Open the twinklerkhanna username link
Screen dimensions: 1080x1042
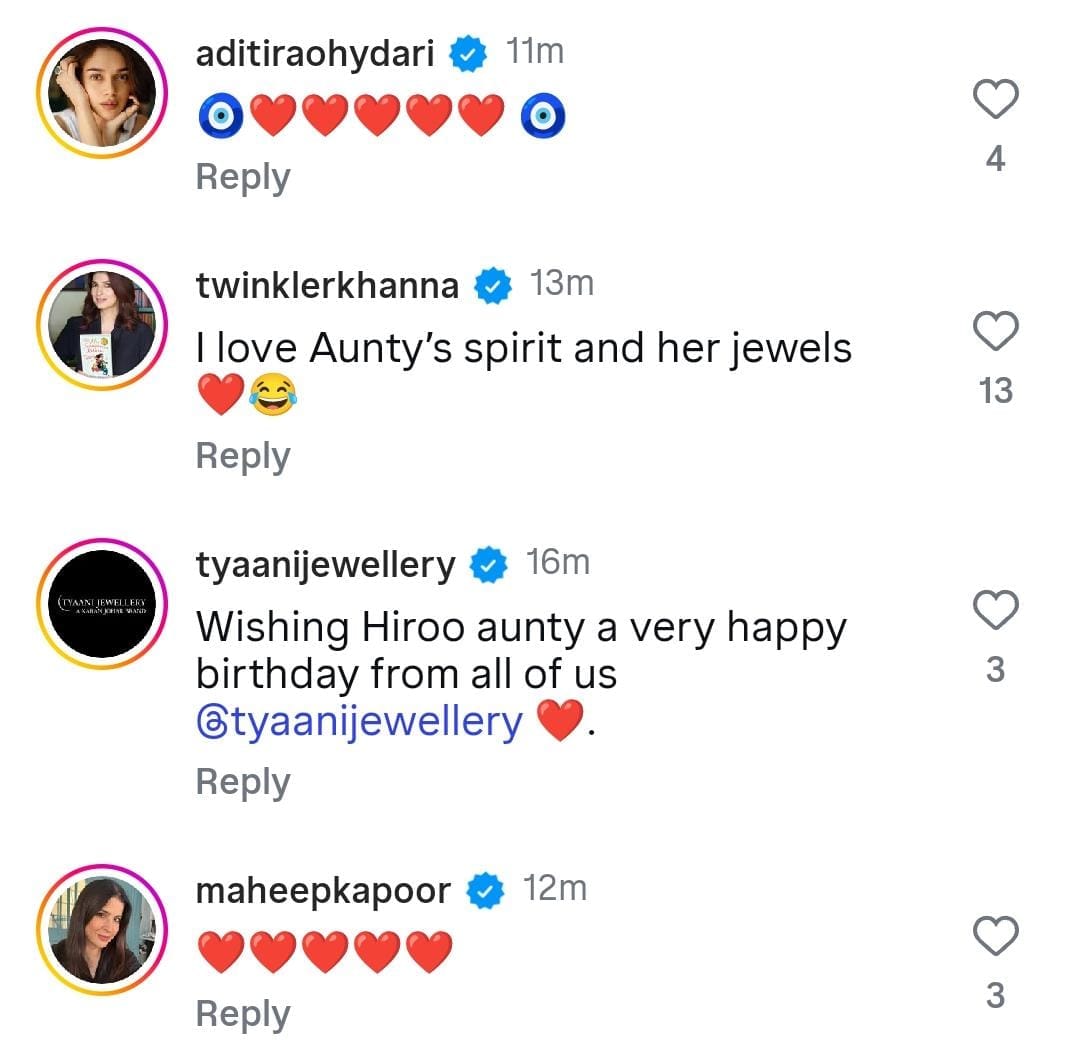click(327, 286)
